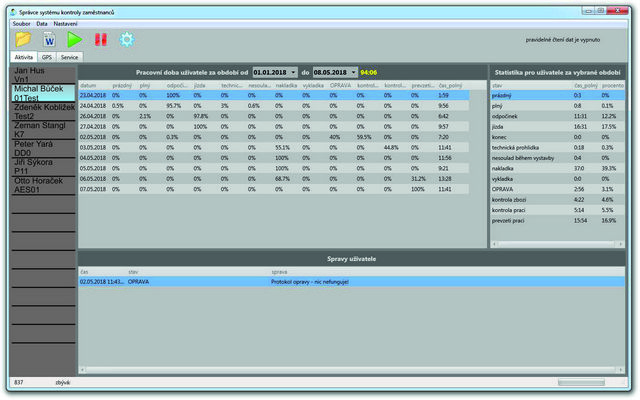Click the progress bar in status bar
The image size is (640, 400).
point(581,382)
